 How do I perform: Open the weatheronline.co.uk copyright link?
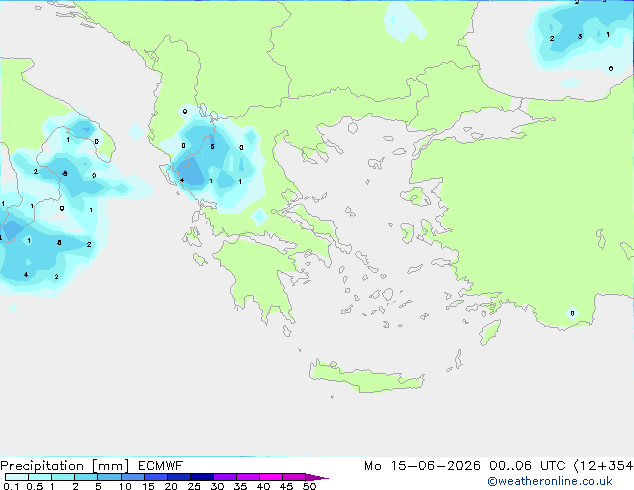(x=550, y=481)
